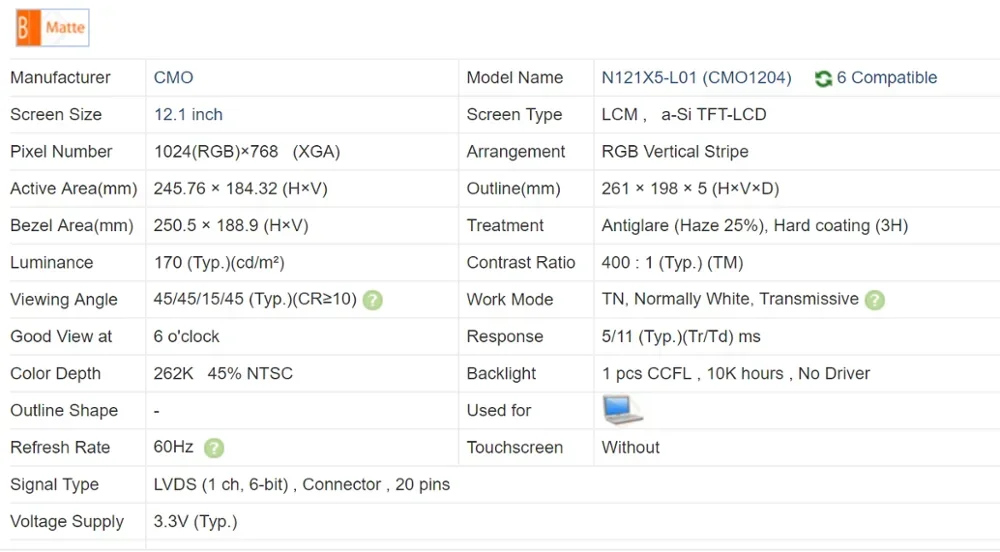1000x552 pixels.
Task: Click the Response time 5/11 value
Action: tap(680, 337)
